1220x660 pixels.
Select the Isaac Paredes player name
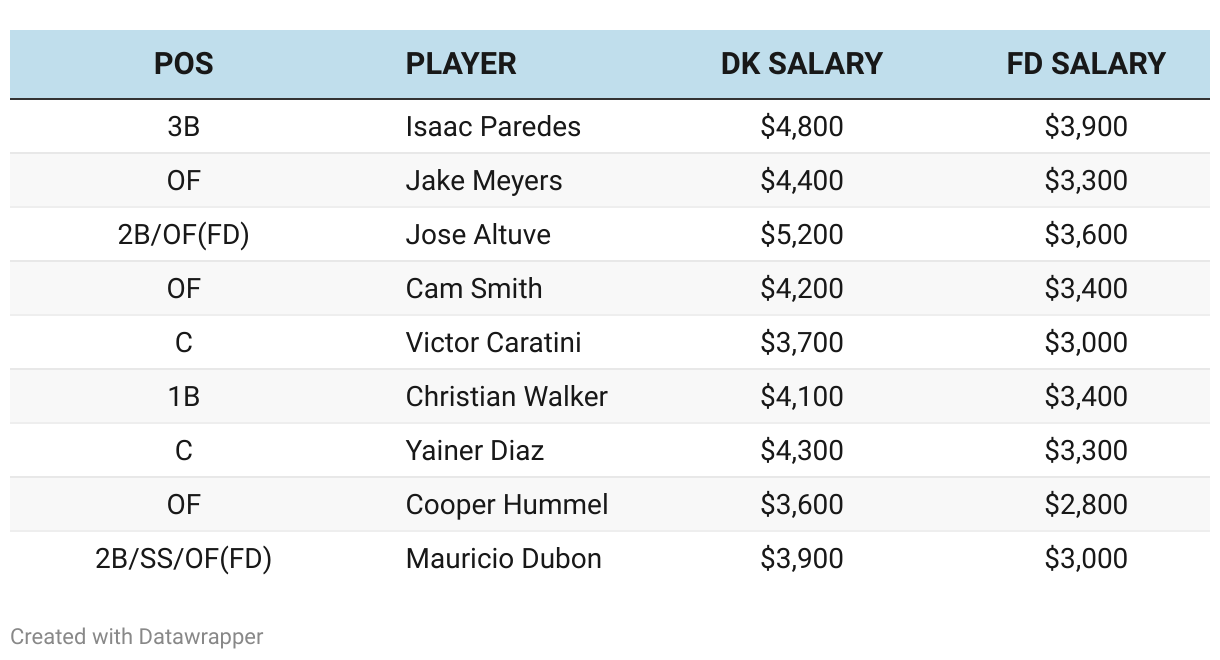click(493, 127)
